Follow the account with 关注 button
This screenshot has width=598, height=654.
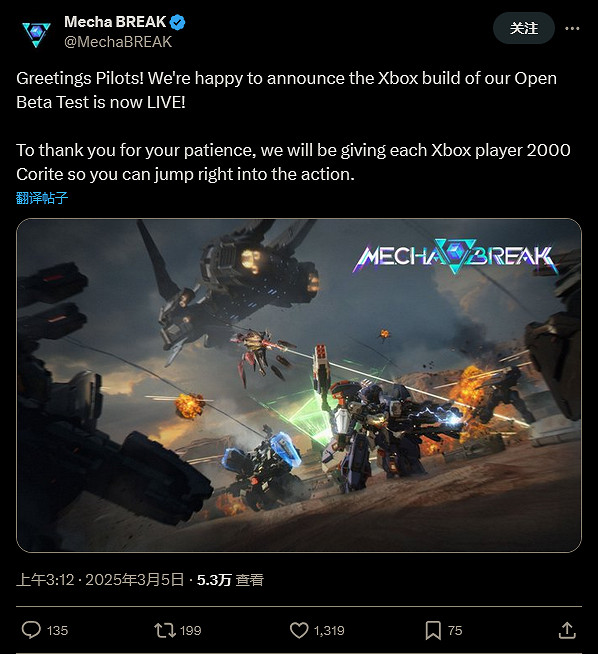pyautogui.click(x=524, y=28)
